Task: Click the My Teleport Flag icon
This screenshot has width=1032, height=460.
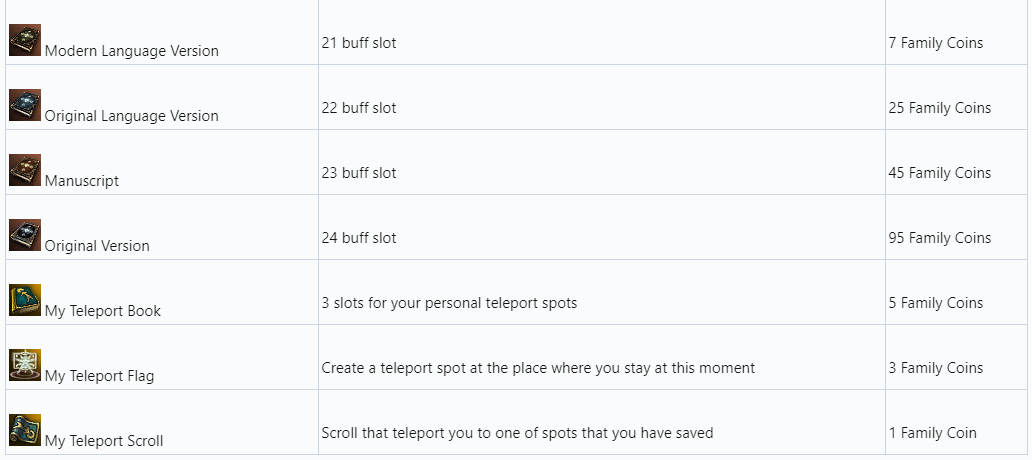Action: pyautogui.click(x=25, y=365)
